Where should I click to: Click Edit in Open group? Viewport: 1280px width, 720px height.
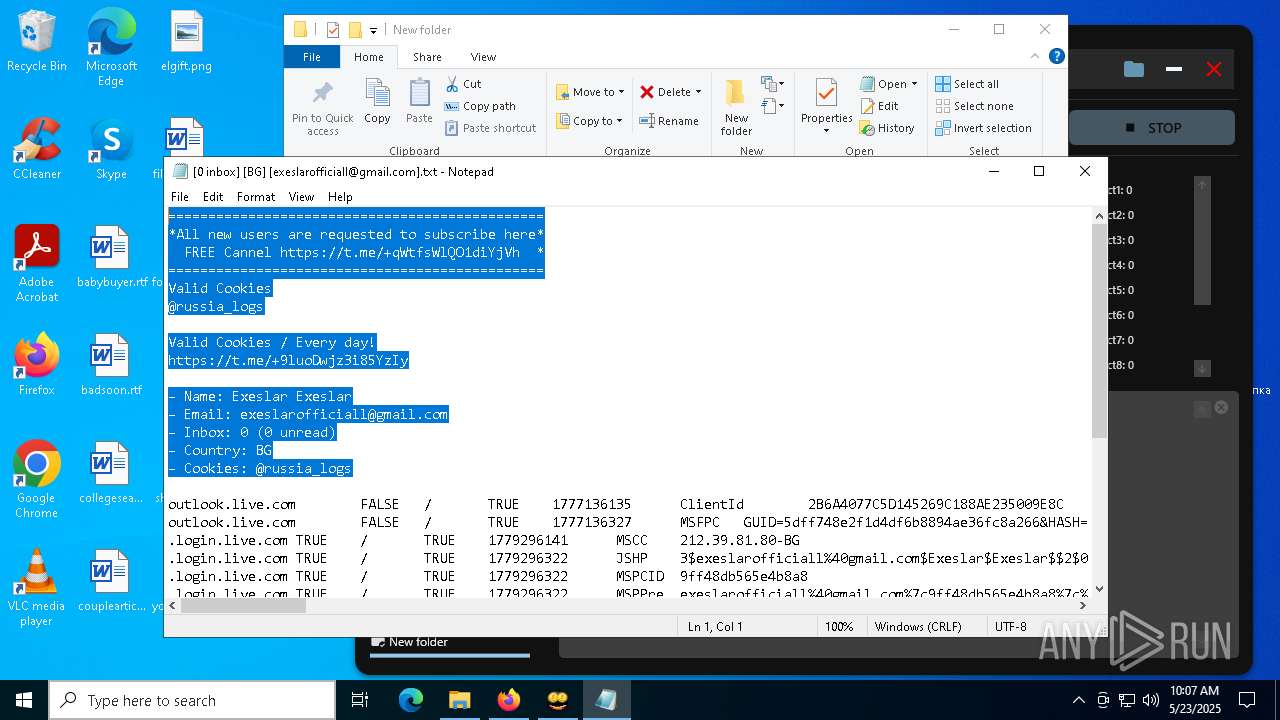[x=879, y=106]
